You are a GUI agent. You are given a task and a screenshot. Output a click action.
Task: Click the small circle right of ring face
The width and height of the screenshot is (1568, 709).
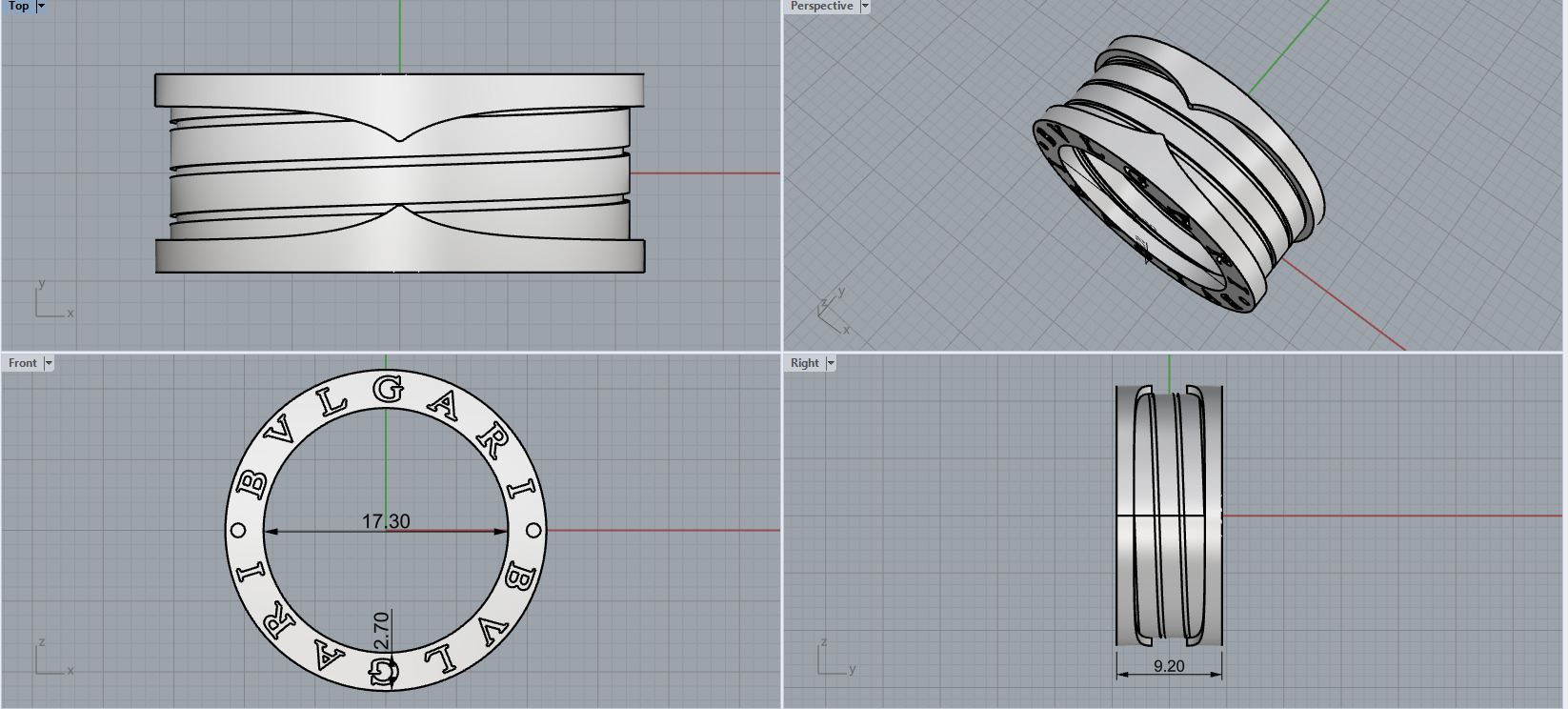[x=533, y=530]
